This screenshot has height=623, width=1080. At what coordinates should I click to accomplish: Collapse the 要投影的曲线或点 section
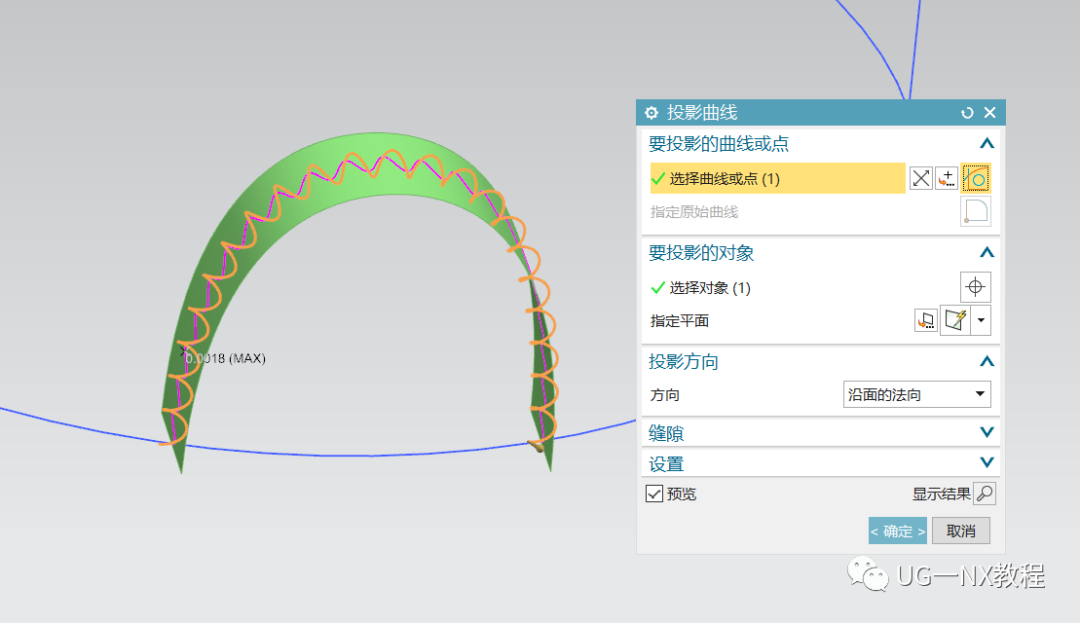986,143
